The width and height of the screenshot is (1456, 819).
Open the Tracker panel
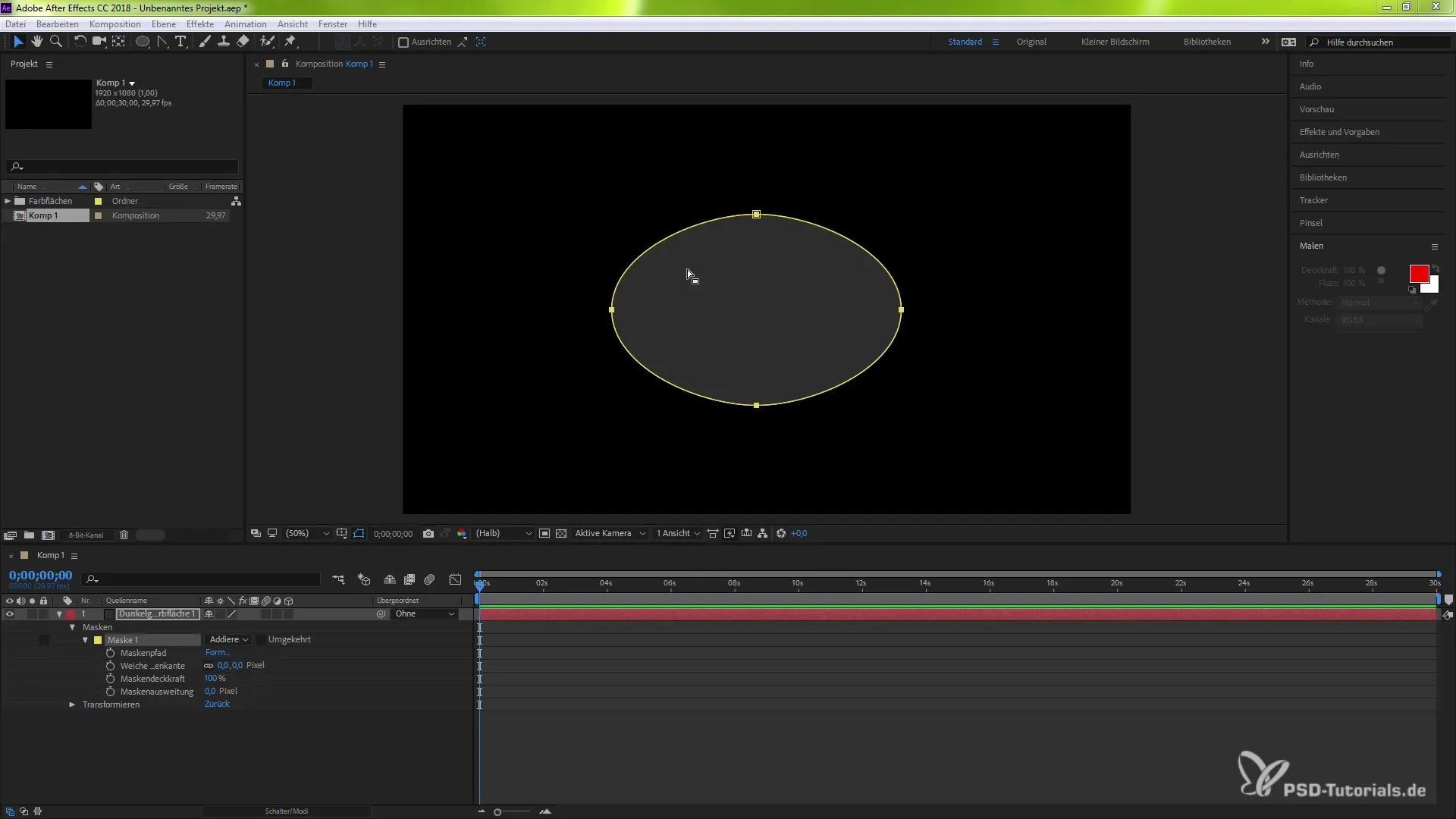pos(1313,200)
